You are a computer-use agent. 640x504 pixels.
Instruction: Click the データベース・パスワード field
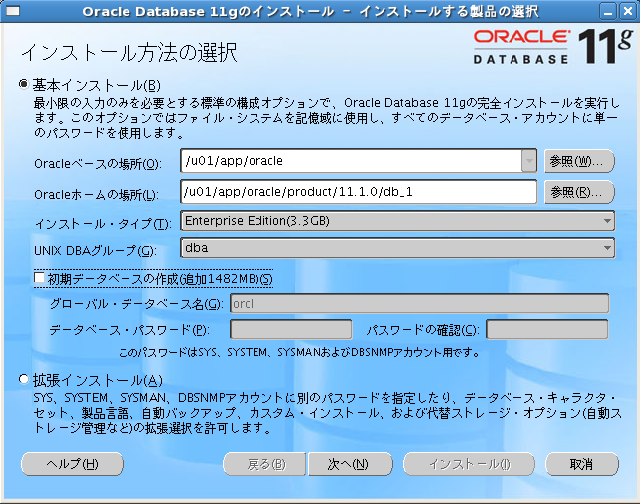[x=291, y=329]
